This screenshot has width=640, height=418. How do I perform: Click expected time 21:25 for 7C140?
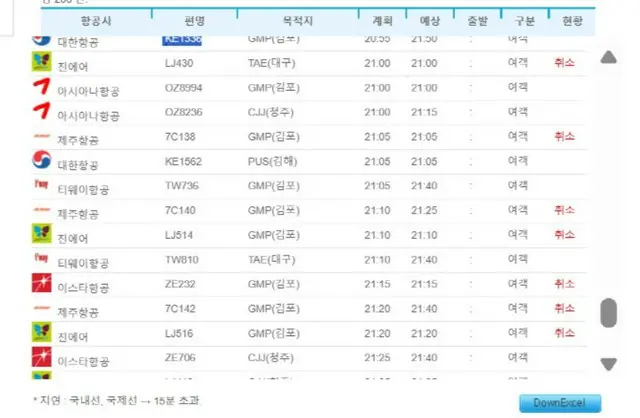(424, 211)
